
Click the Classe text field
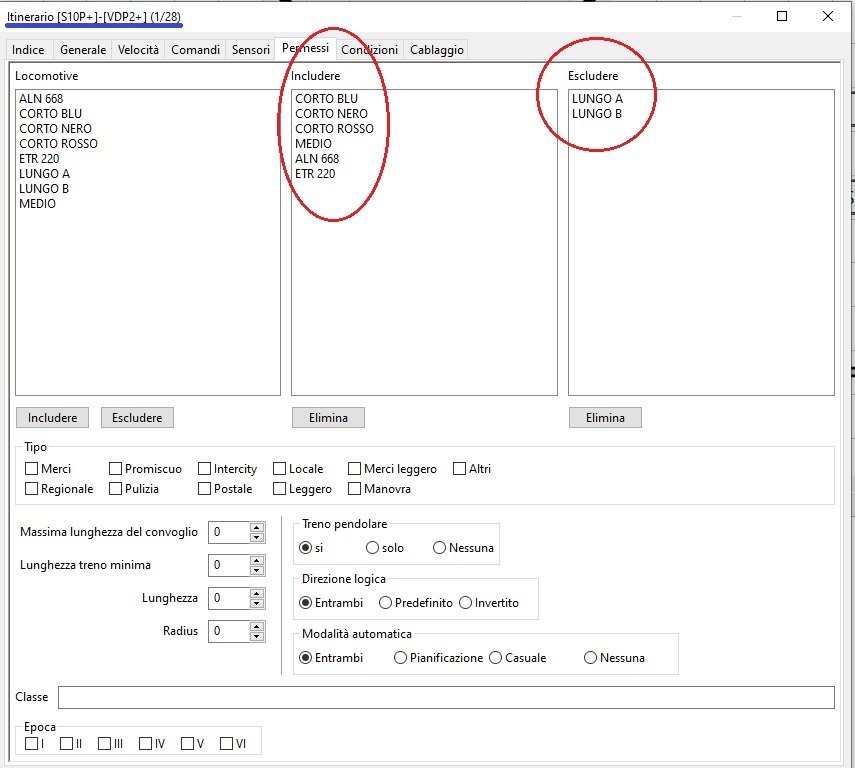(x=445, y=697)
